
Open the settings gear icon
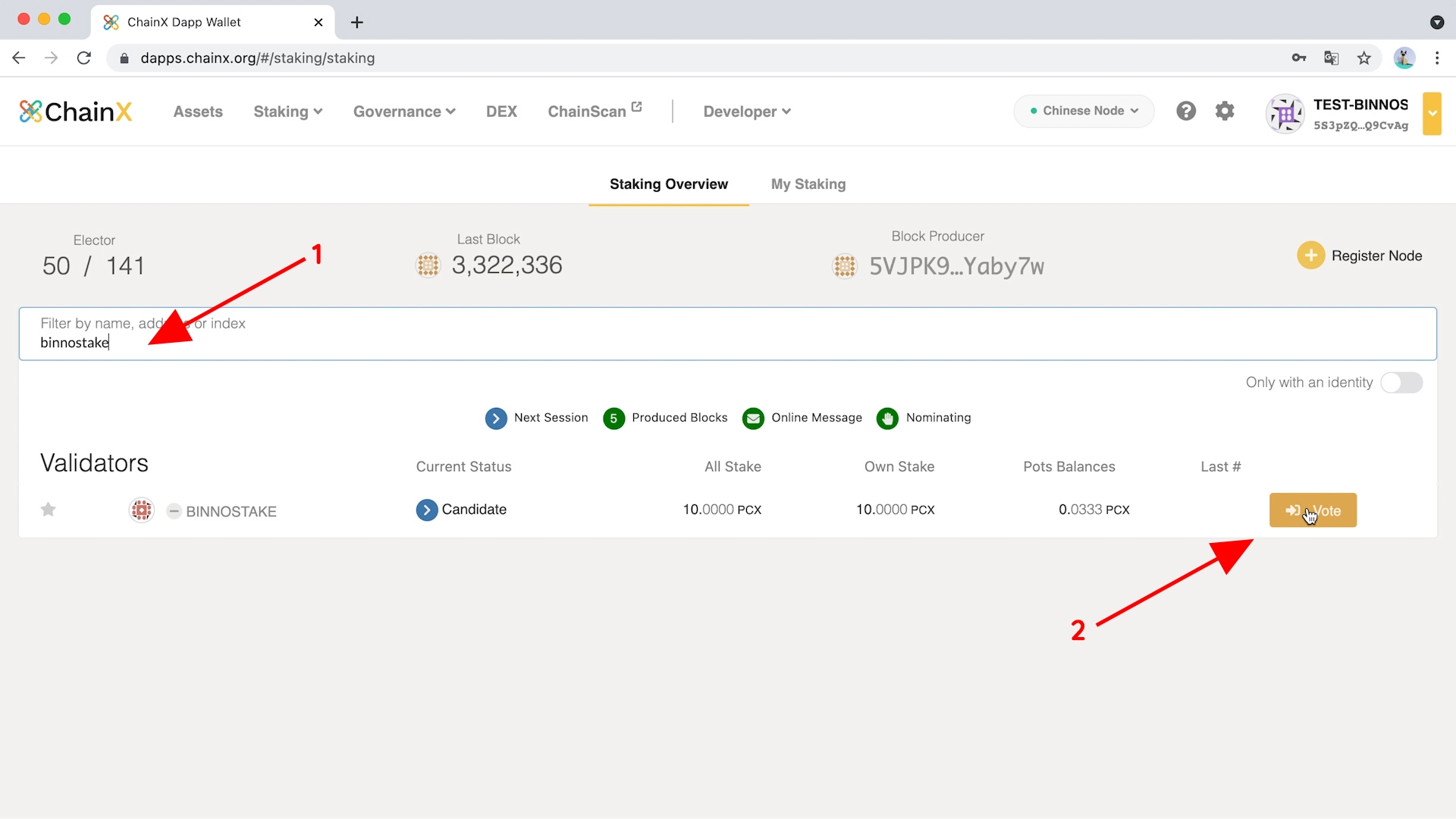pyautogui.click(x=1225, y=111)
